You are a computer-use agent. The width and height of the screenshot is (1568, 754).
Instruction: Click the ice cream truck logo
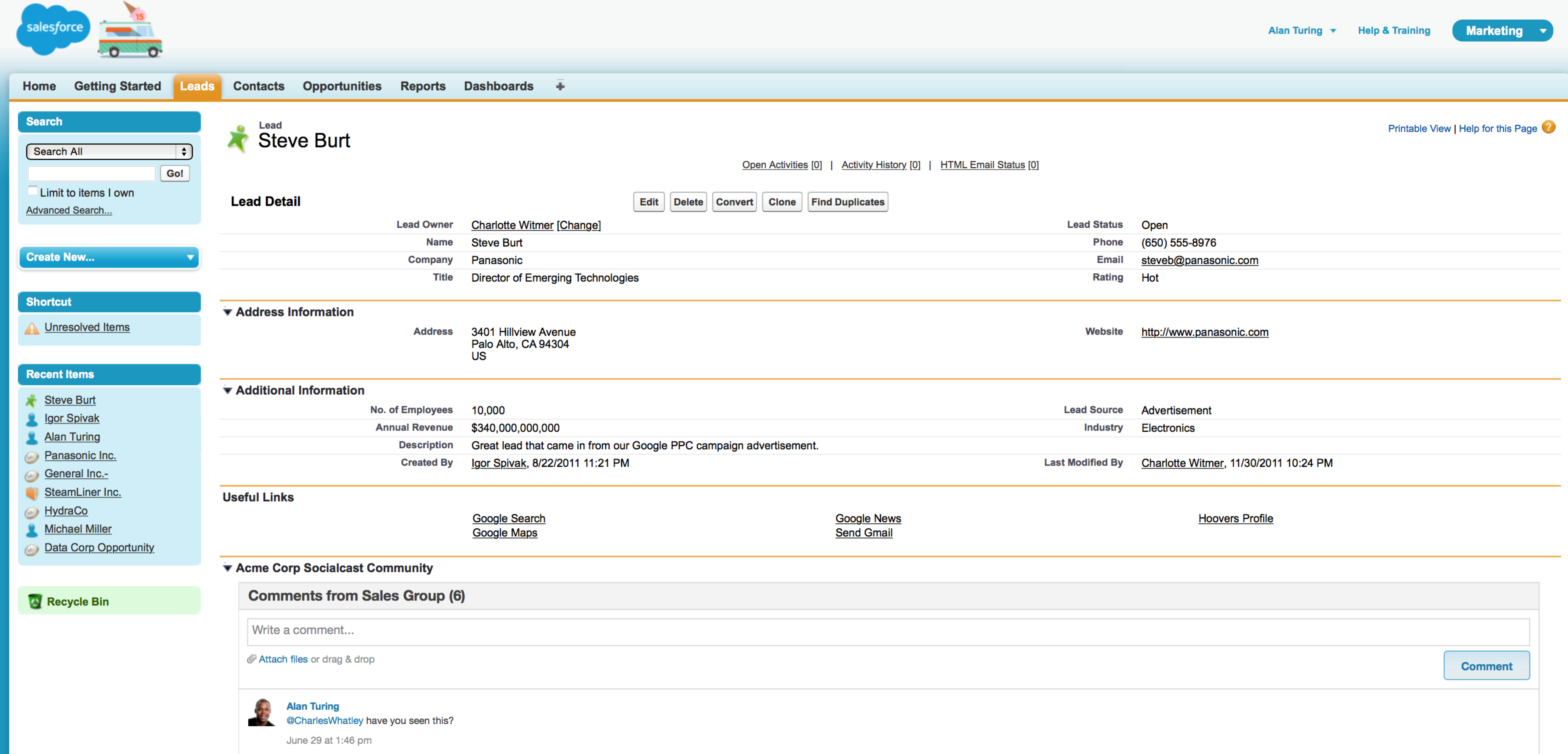[130, 30]
